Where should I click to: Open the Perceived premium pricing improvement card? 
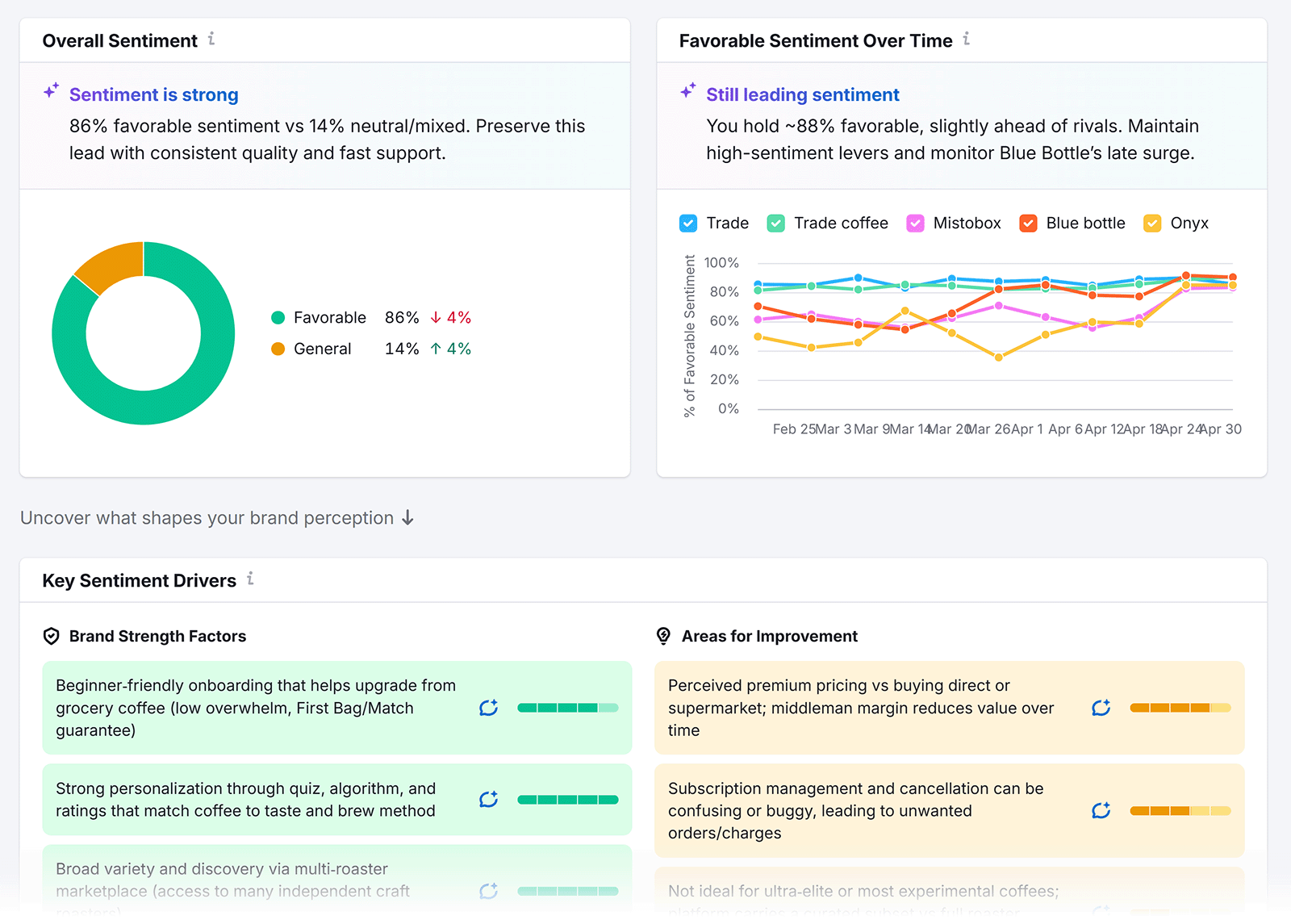point(950,708)
